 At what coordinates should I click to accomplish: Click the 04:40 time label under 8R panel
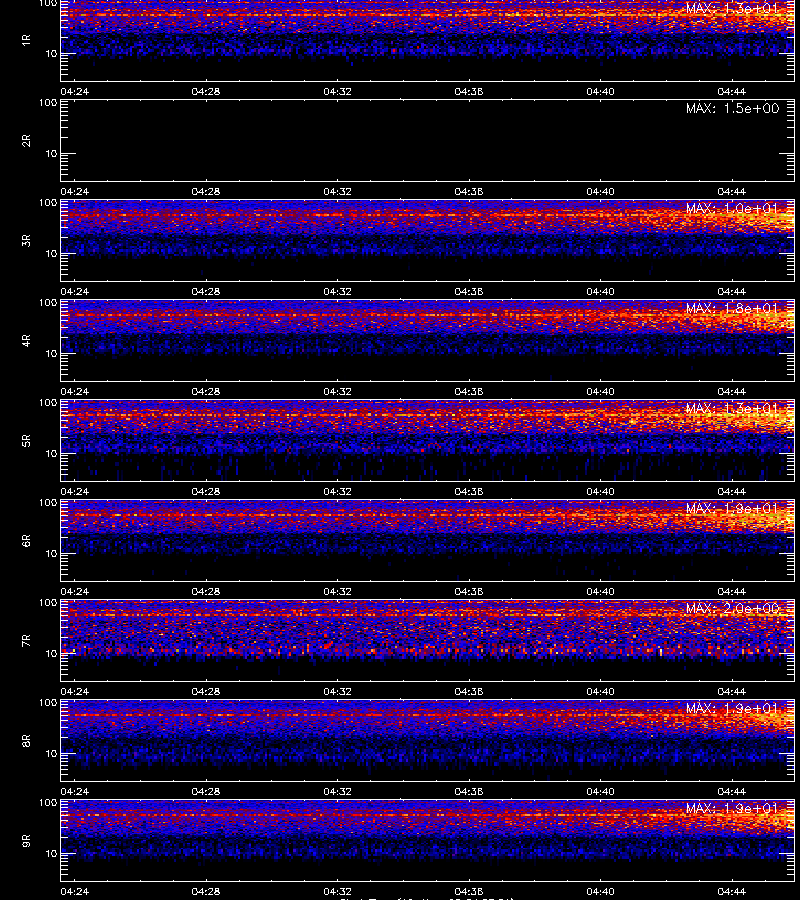[600, 792]
